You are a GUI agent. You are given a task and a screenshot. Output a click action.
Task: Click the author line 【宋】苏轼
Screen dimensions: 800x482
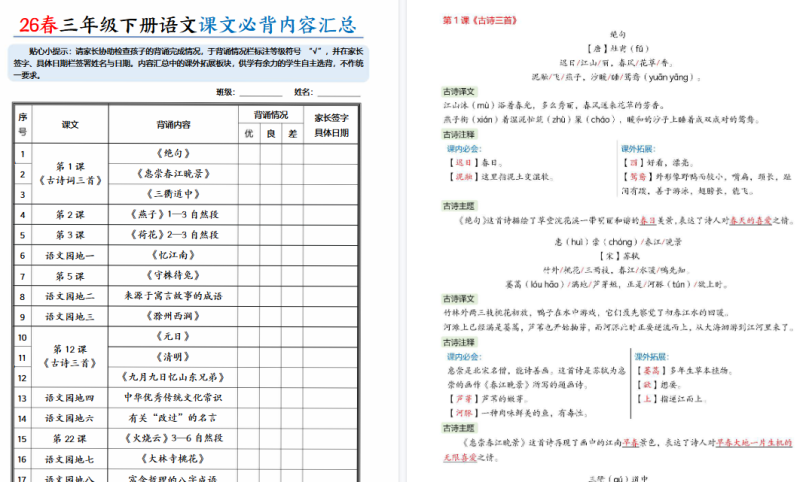619,256
